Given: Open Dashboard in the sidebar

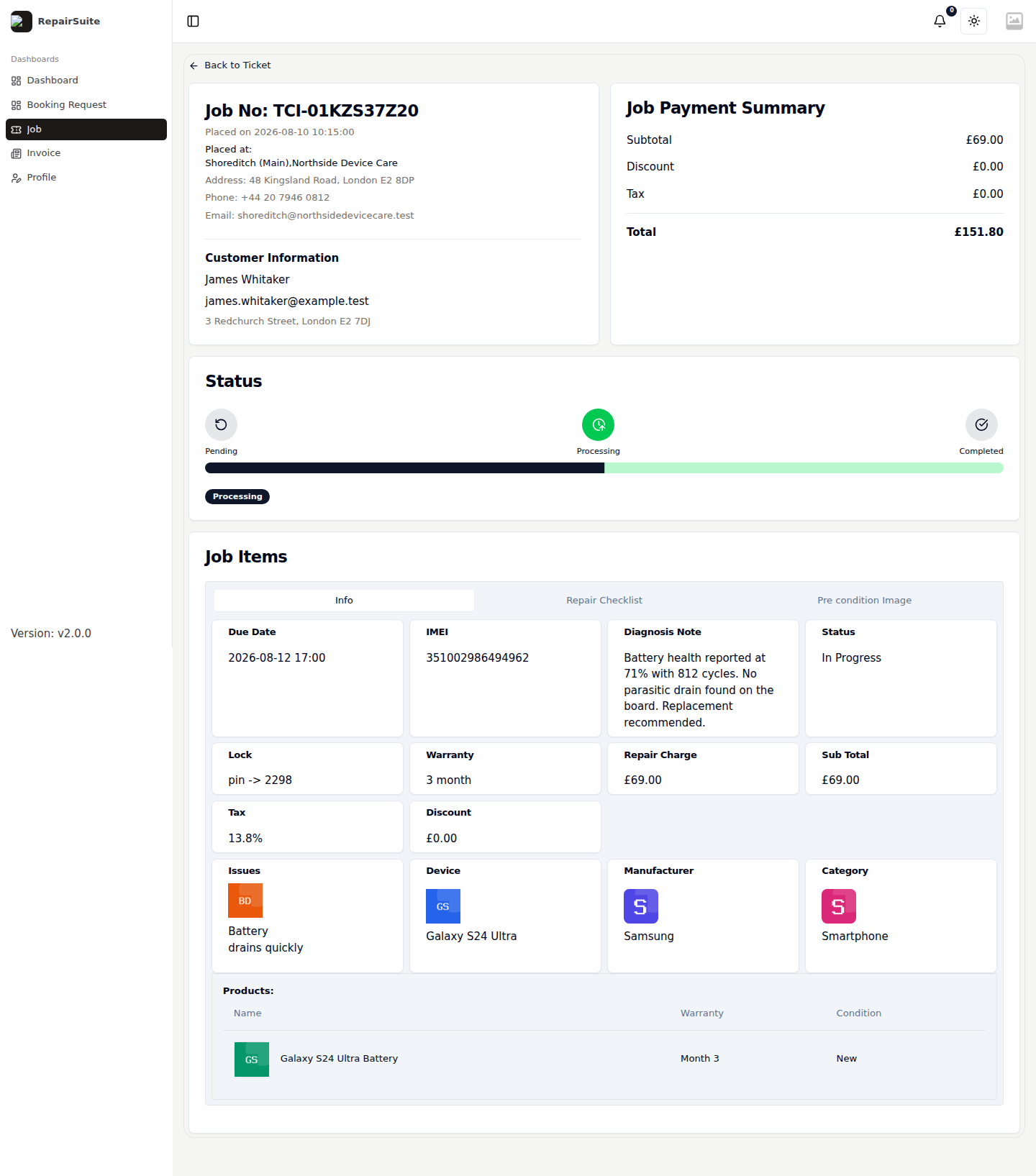Looking at the screenshot, I should pos(86,81).
